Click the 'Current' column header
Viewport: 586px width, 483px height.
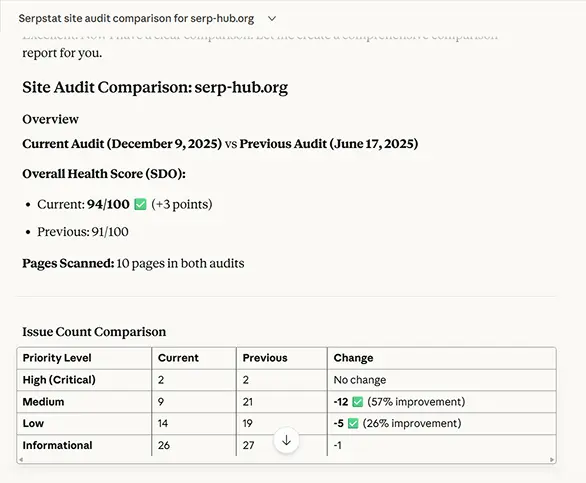178,358
